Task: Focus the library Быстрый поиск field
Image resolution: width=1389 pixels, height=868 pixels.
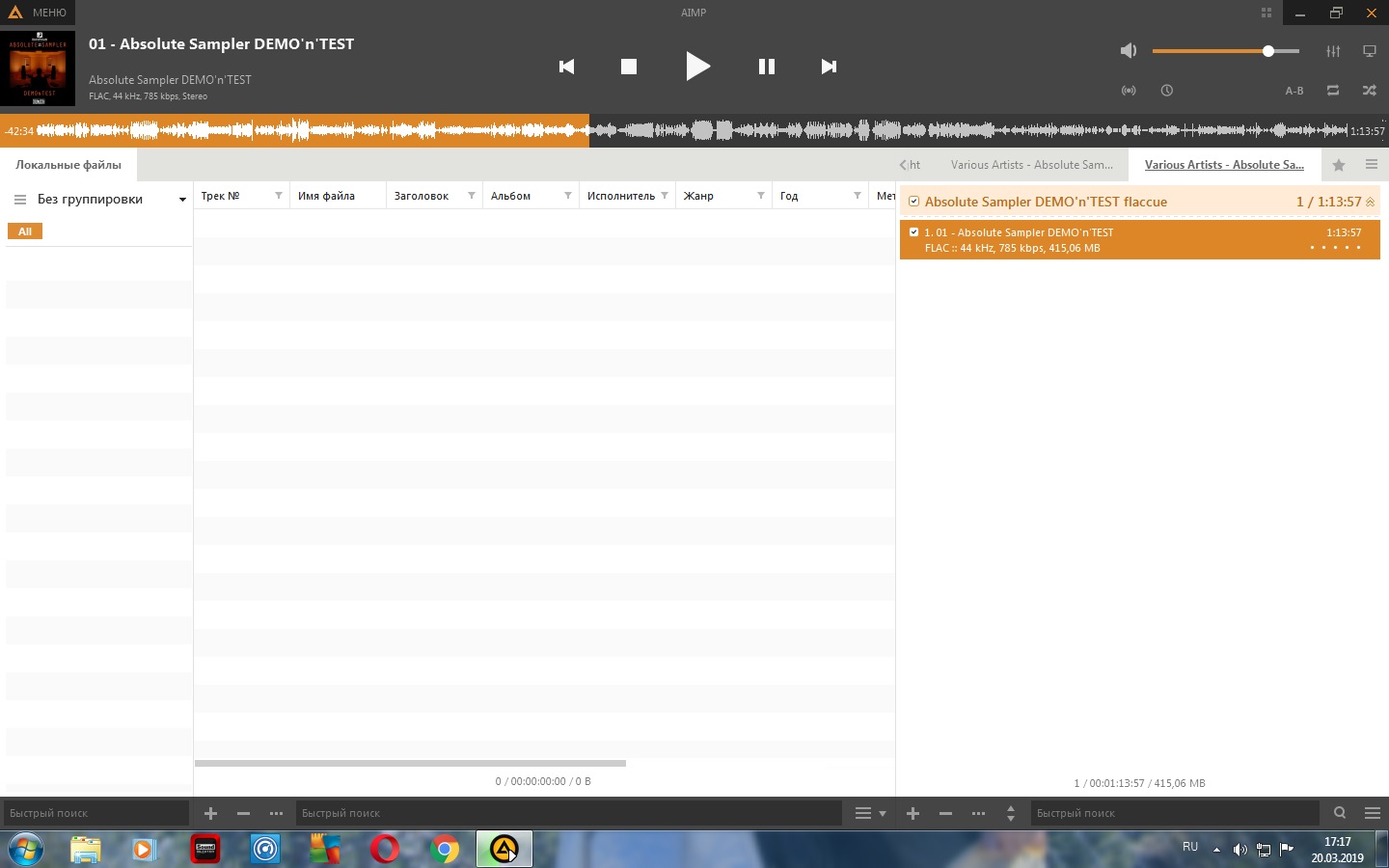Action: click(x=568, y=813)
